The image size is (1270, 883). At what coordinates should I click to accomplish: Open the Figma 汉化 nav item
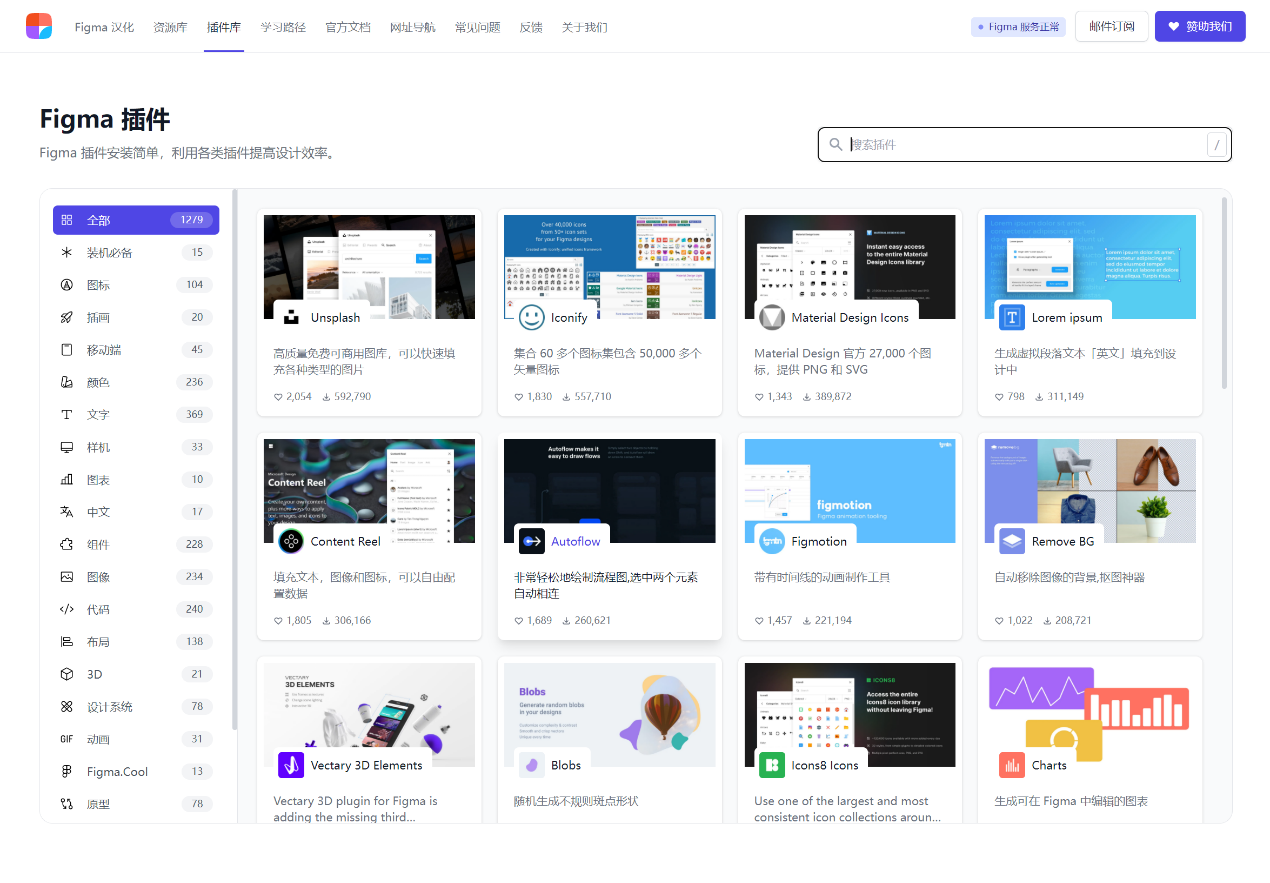click(104, 27)
